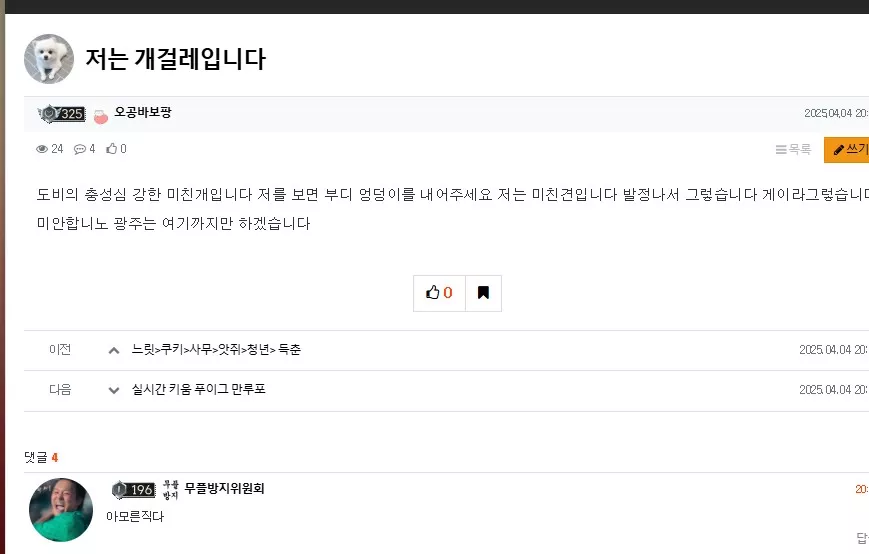Toggle the bookmark icon for this post
The image size is (869, 554).
coord(483,293)
